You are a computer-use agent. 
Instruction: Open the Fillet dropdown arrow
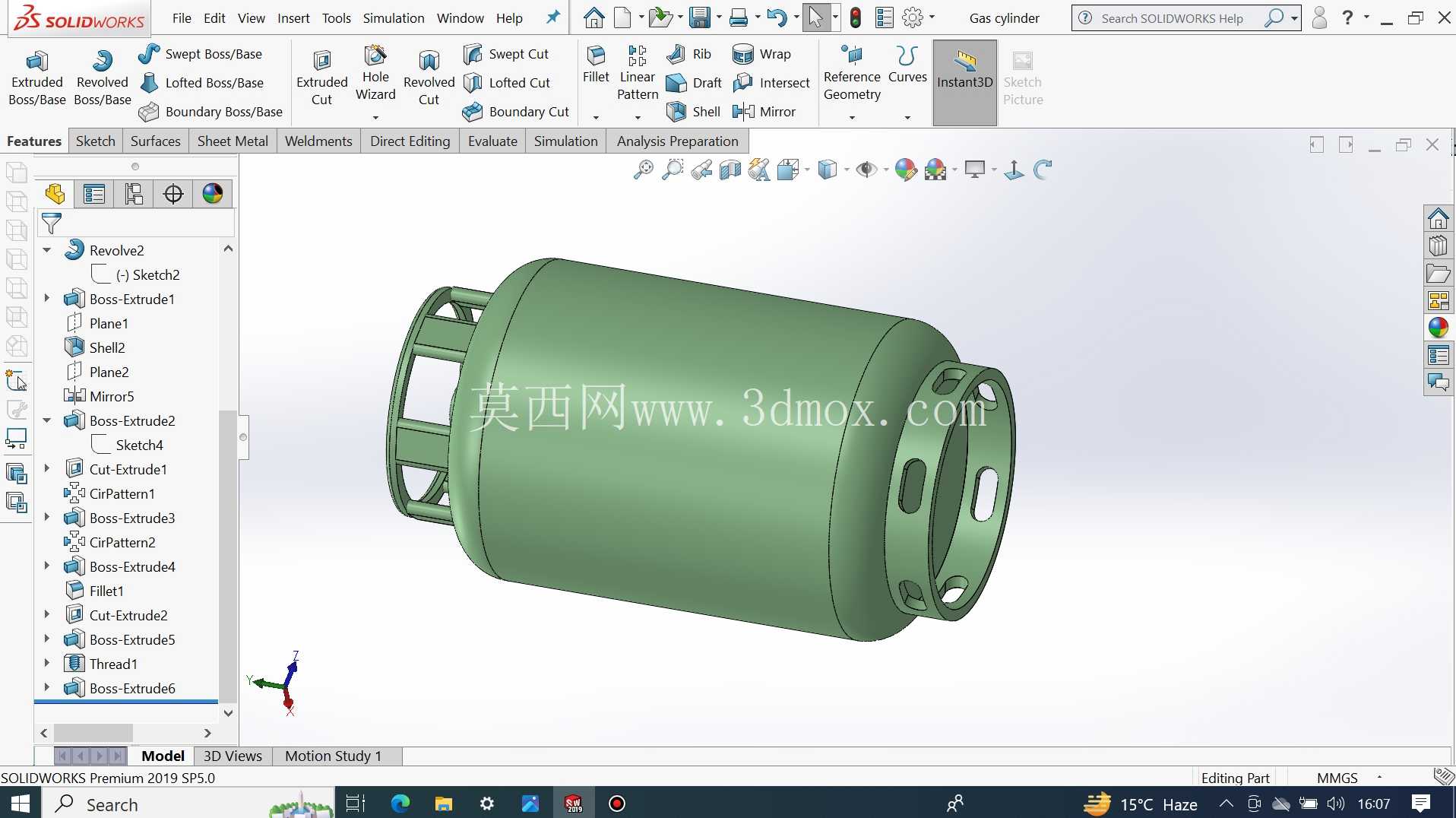coord(596,117)
